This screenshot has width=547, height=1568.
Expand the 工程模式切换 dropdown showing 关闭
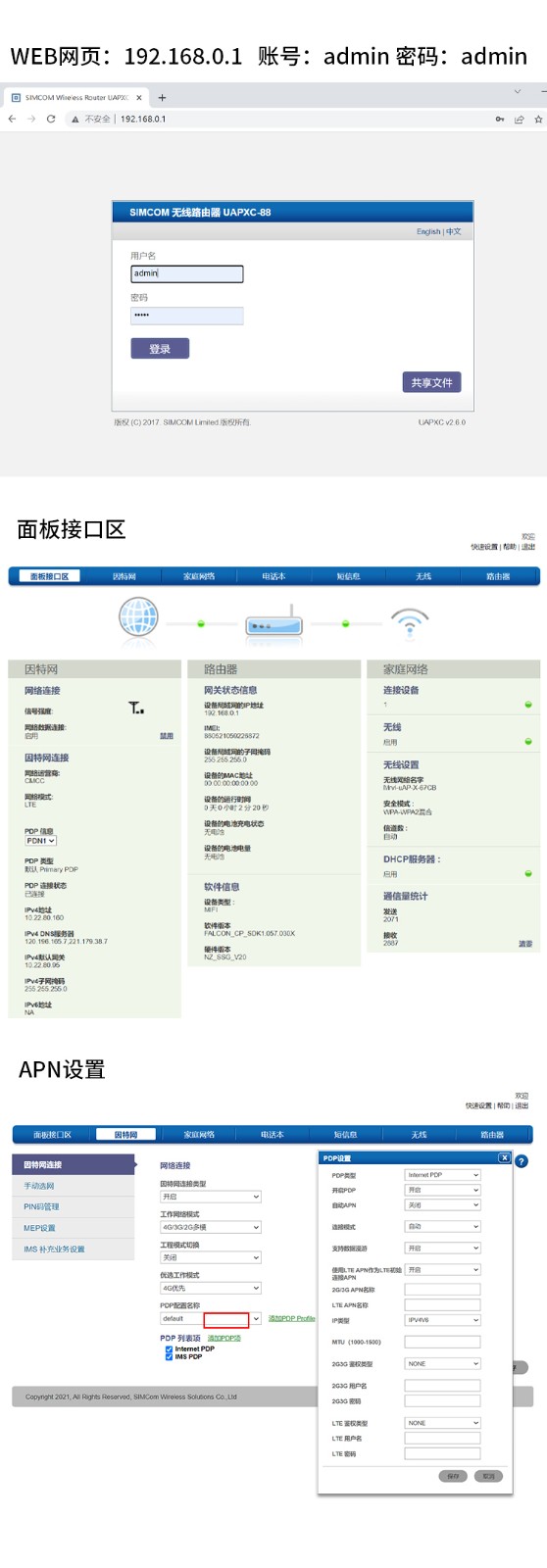(x=211, y=1257)
